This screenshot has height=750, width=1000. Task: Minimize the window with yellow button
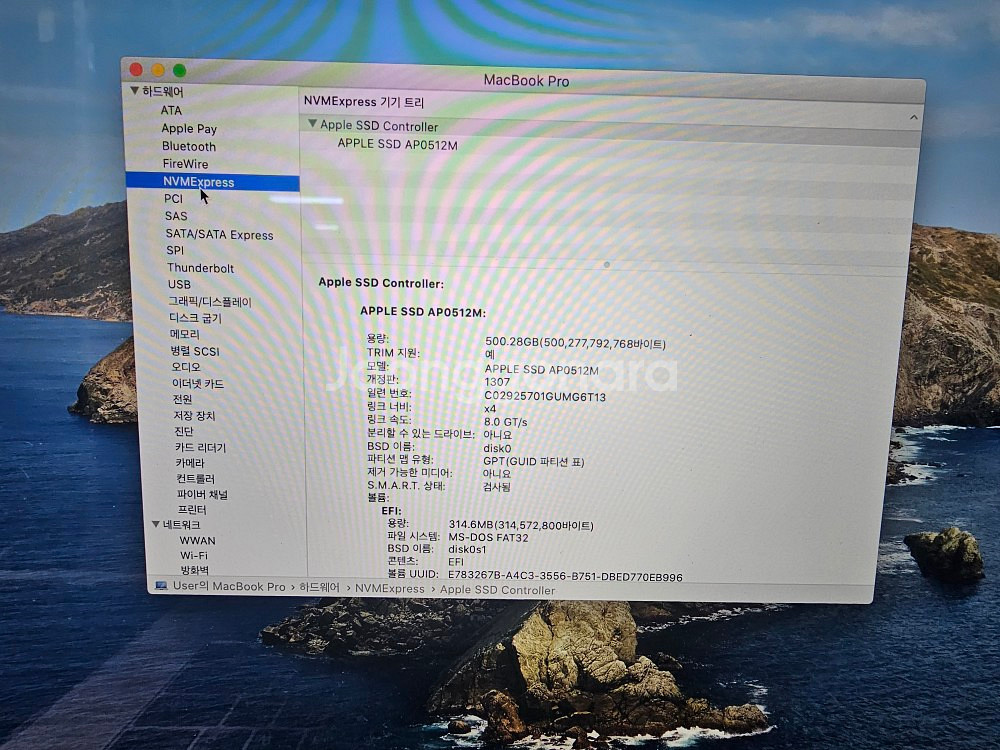(158, 70)
